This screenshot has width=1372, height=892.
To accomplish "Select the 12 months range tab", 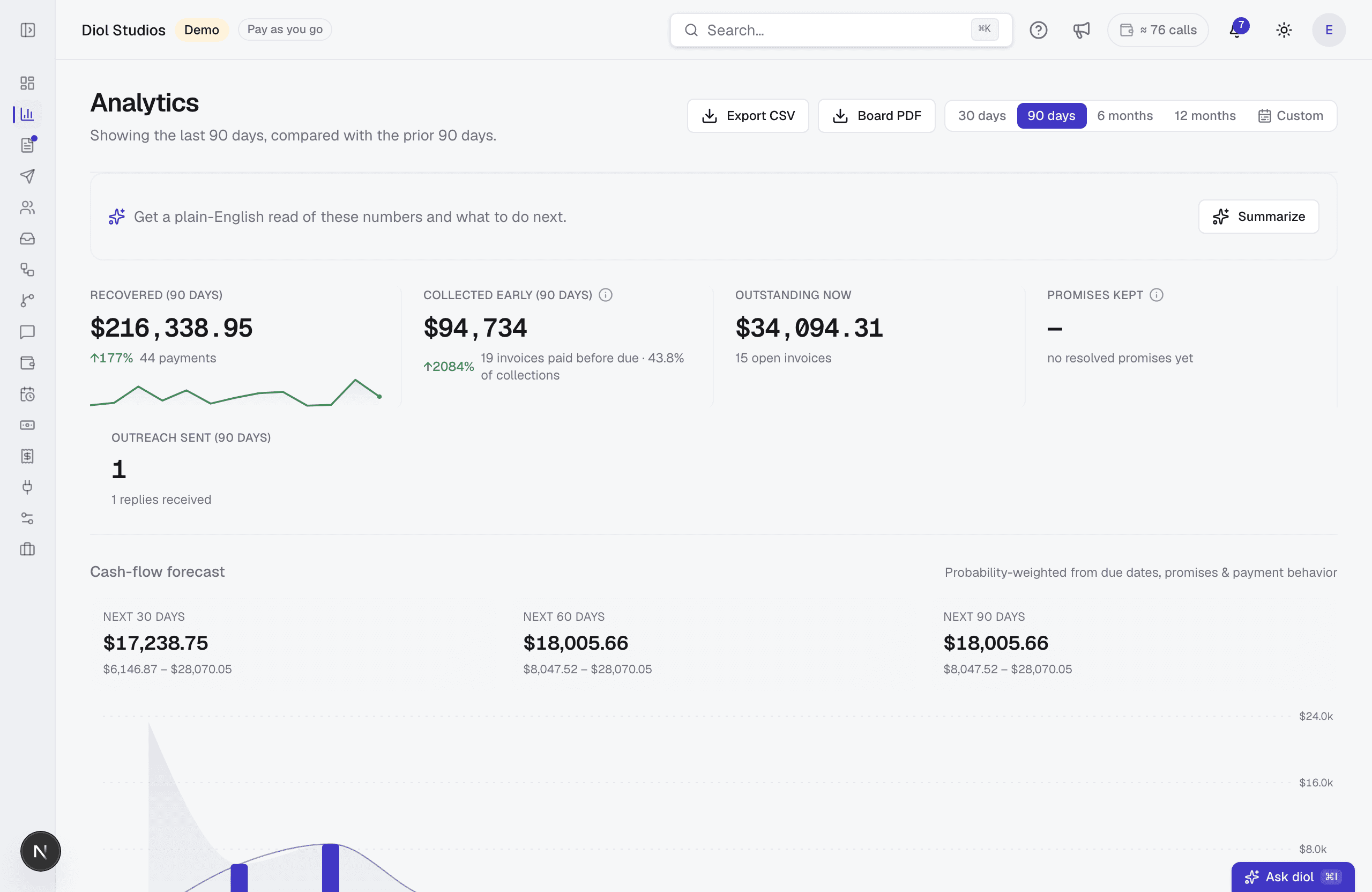I will click(x=1205, y=116).
